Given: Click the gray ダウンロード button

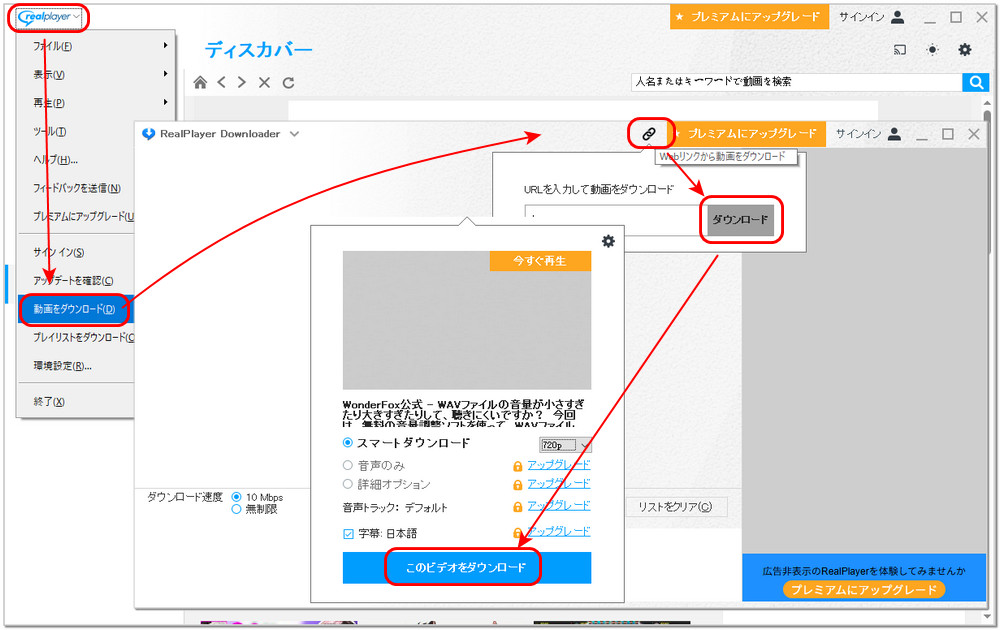Looking at the screenshot, I should pyautogui.click(x=740, y=219).
